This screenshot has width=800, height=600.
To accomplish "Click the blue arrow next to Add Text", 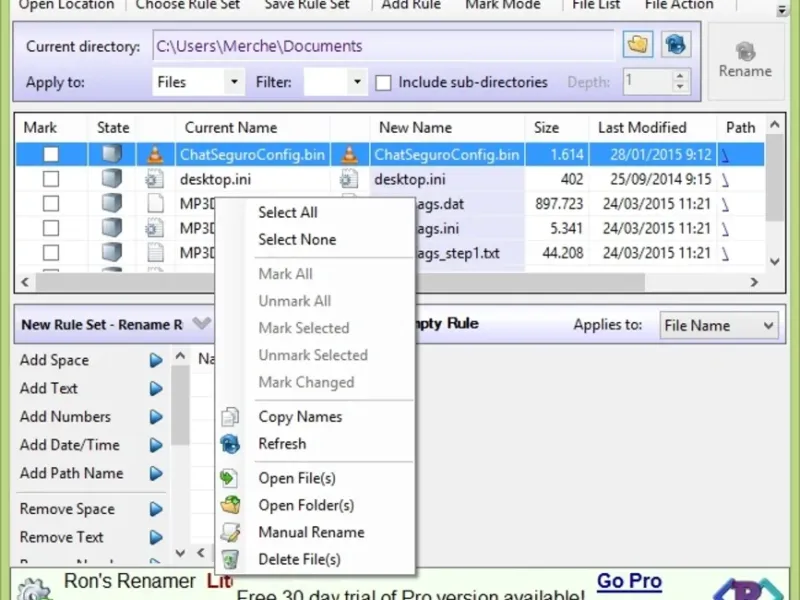I will [156, 388].
